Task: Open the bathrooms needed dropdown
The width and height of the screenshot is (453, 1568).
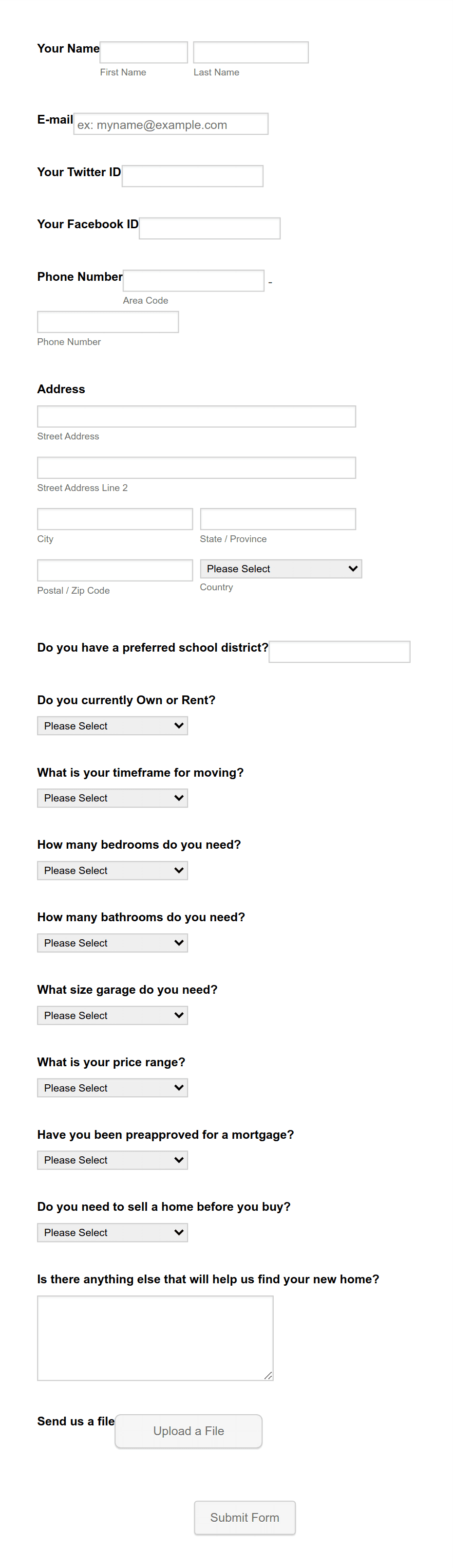Action: click(113, 943)
